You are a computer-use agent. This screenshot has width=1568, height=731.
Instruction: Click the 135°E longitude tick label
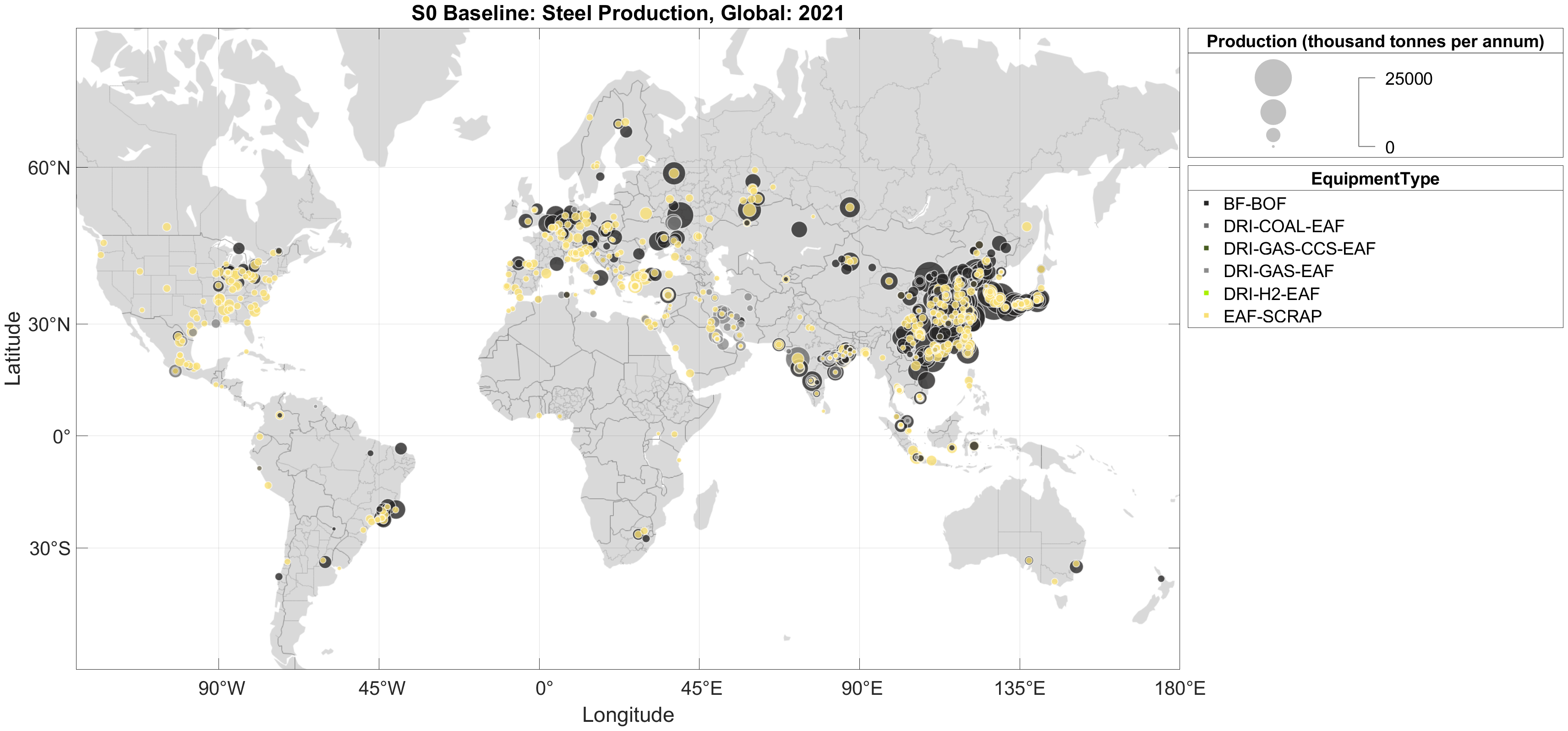coord(1020,688)
